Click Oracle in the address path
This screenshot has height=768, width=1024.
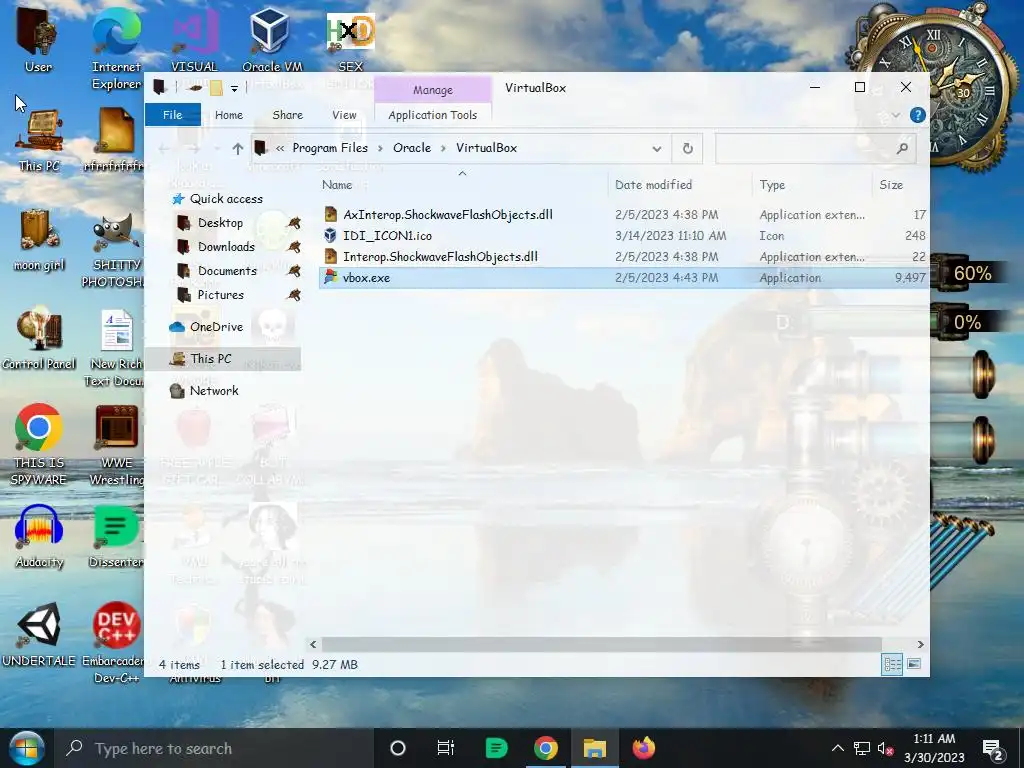[x=411, y=148]
